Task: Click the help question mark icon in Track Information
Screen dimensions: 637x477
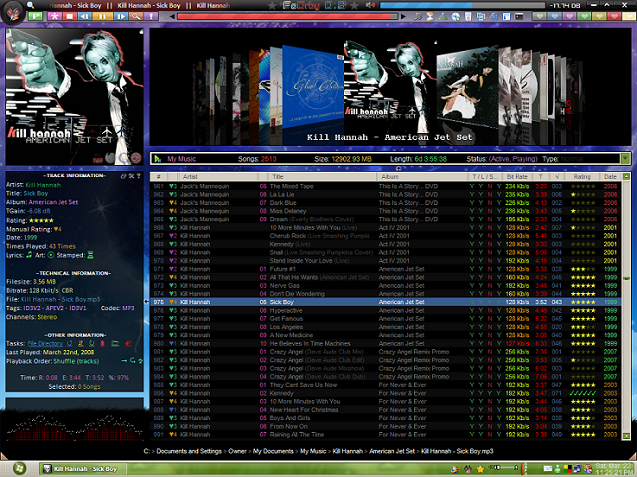Action: point(136,175)
